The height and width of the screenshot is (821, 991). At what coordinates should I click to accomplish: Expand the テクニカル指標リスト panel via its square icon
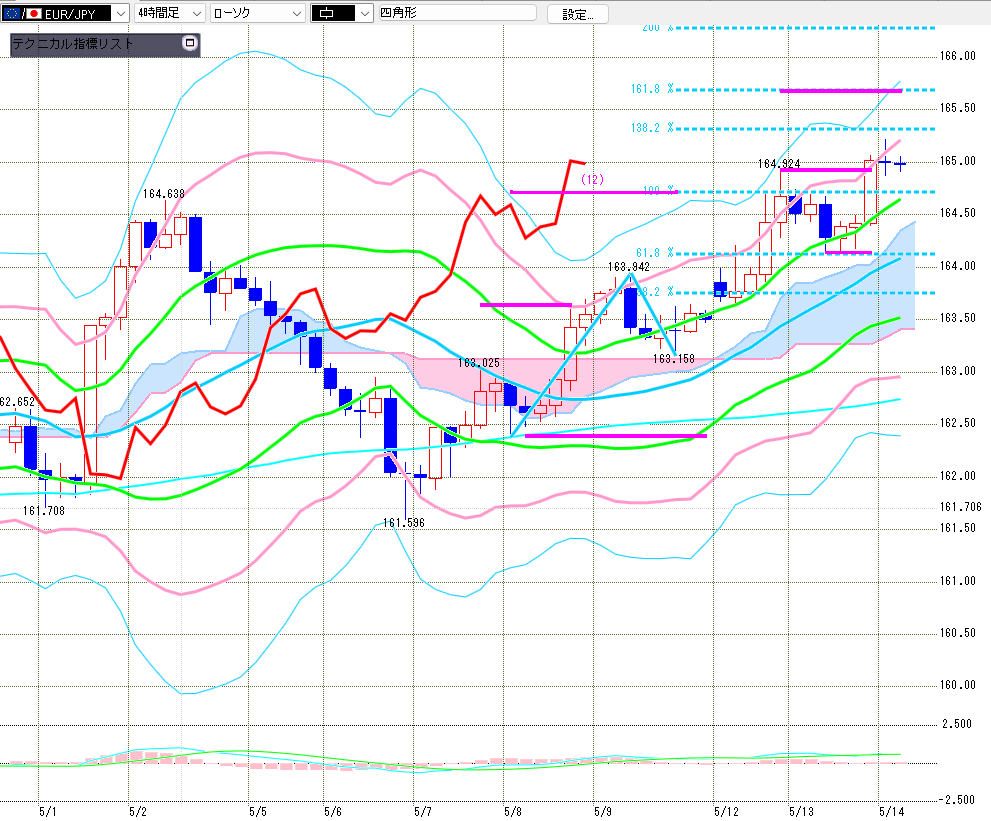pos(190,43)
